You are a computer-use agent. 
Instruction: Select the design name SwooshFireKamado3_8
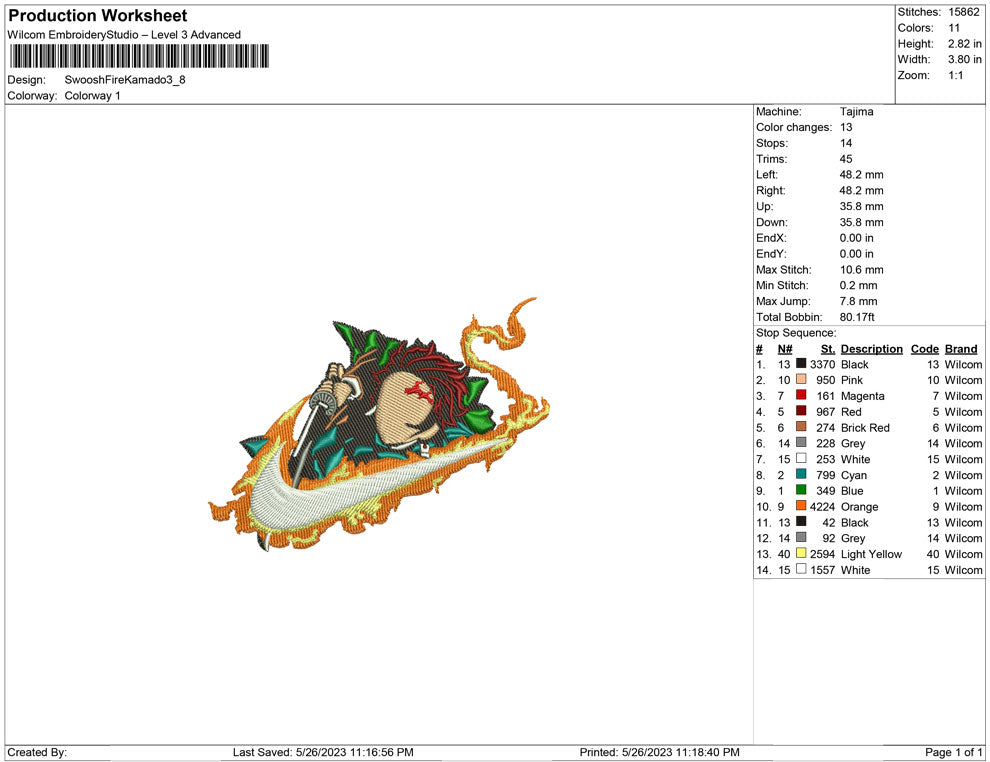125,80
